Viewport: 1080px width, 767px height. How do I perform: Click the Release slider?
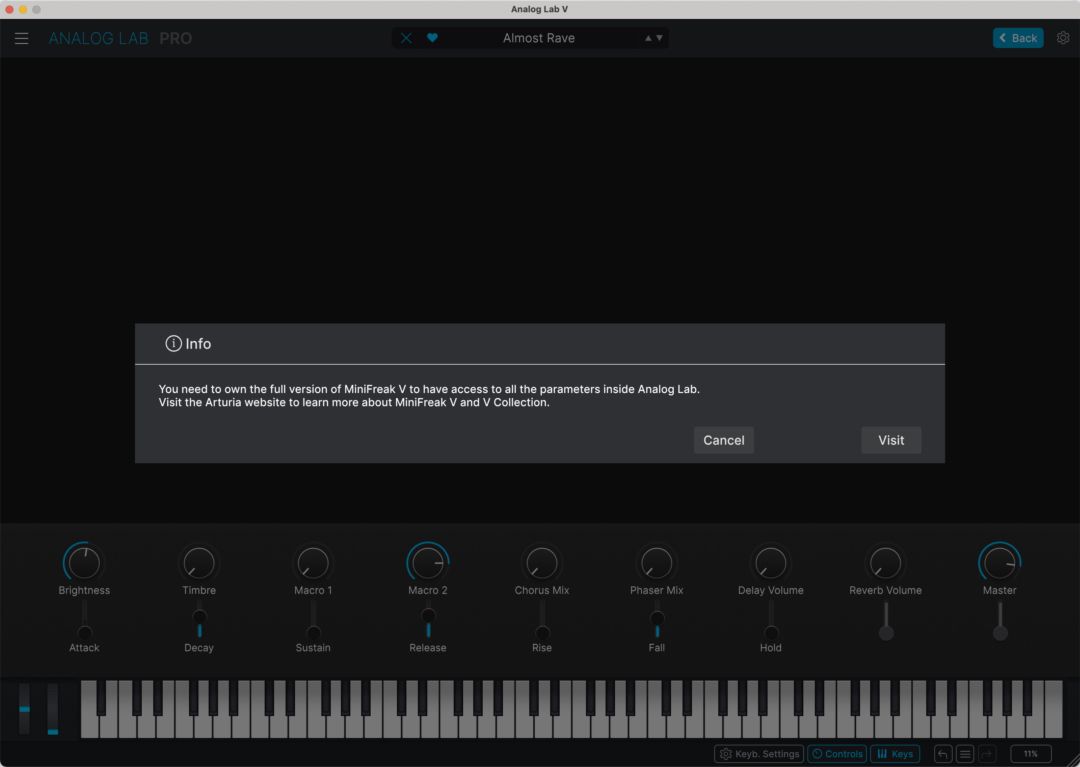coord(428,620)
